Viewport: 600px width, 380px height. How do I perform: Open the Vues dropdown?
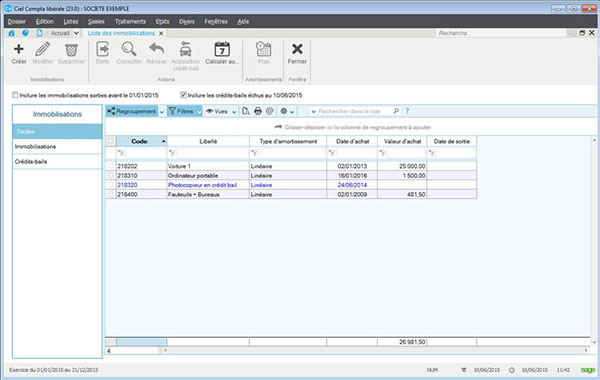point(222,111)
